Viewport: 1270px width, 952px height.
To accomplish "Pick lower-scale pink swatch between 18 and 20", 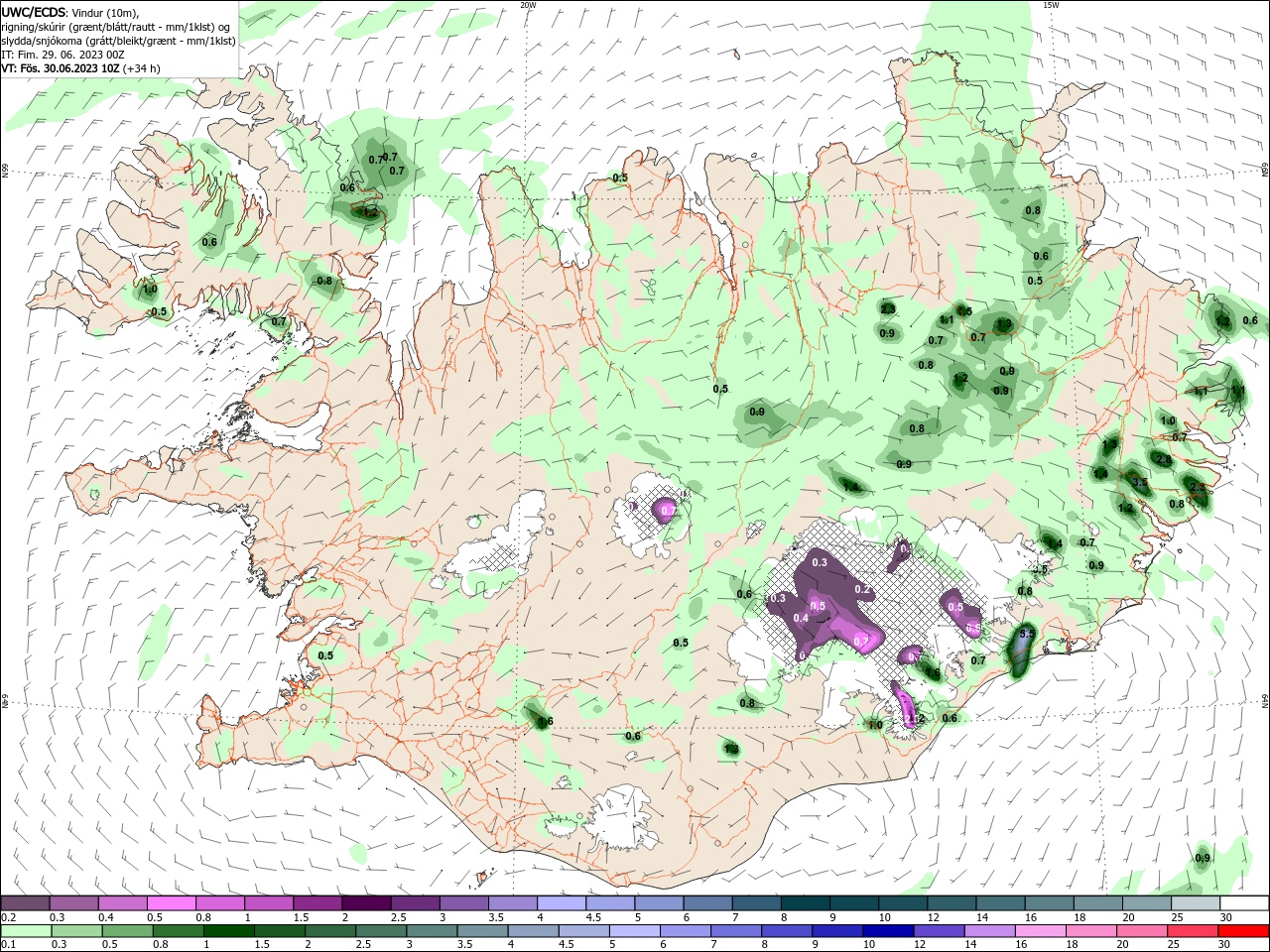I will click(x=1092, y=931).
